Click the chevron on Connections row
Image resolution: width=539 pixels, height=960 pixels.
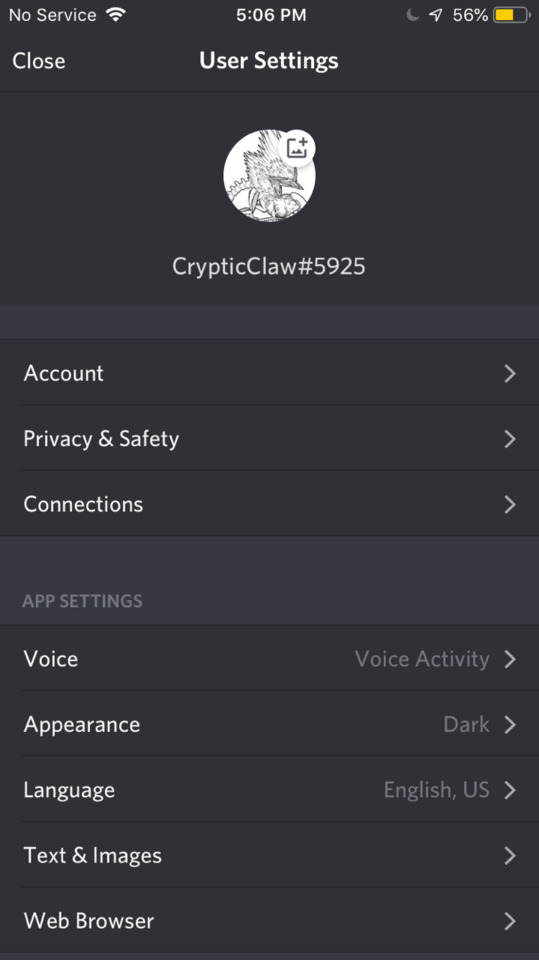(510, 504)
